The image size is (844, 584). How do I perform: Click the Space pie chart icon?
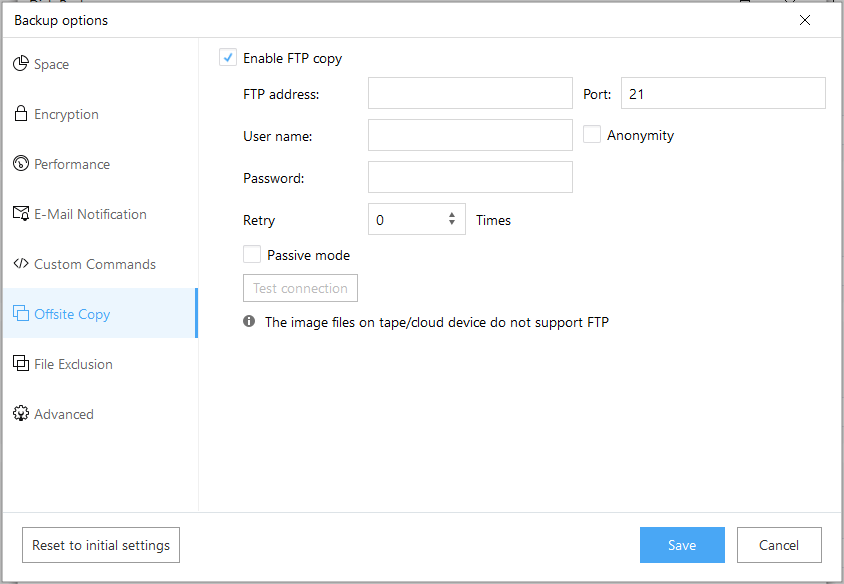[20, 64]
